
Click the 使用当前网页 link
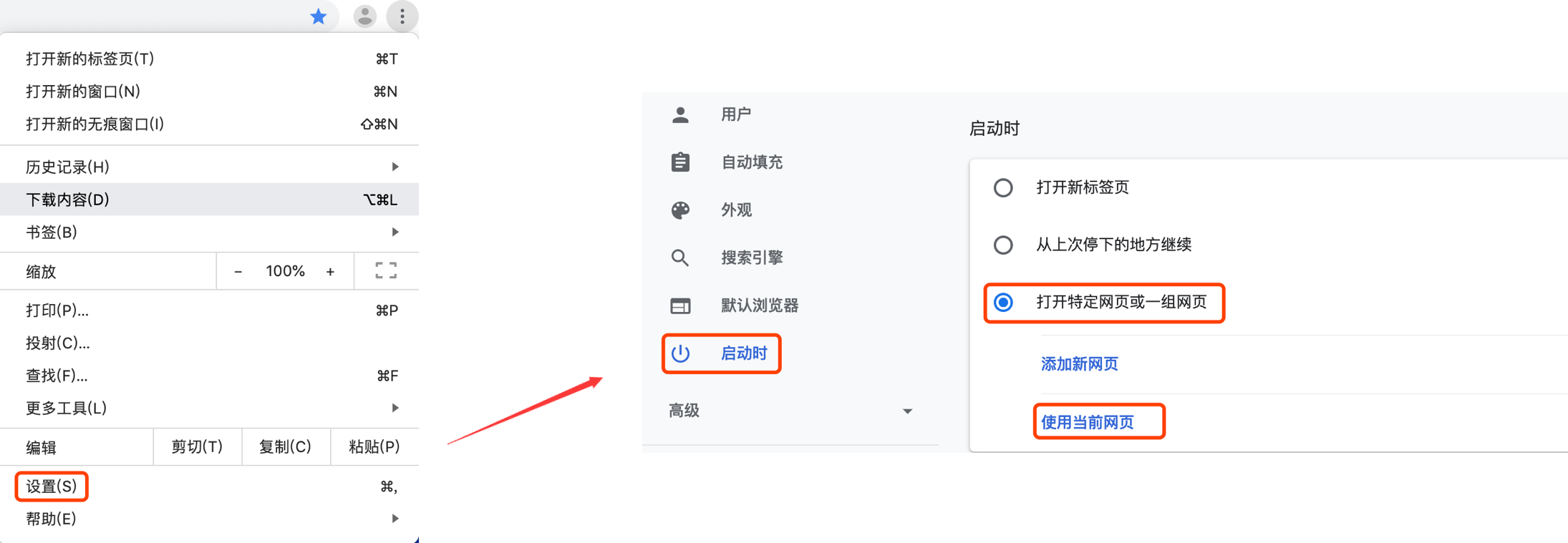tap(1088, 422)
